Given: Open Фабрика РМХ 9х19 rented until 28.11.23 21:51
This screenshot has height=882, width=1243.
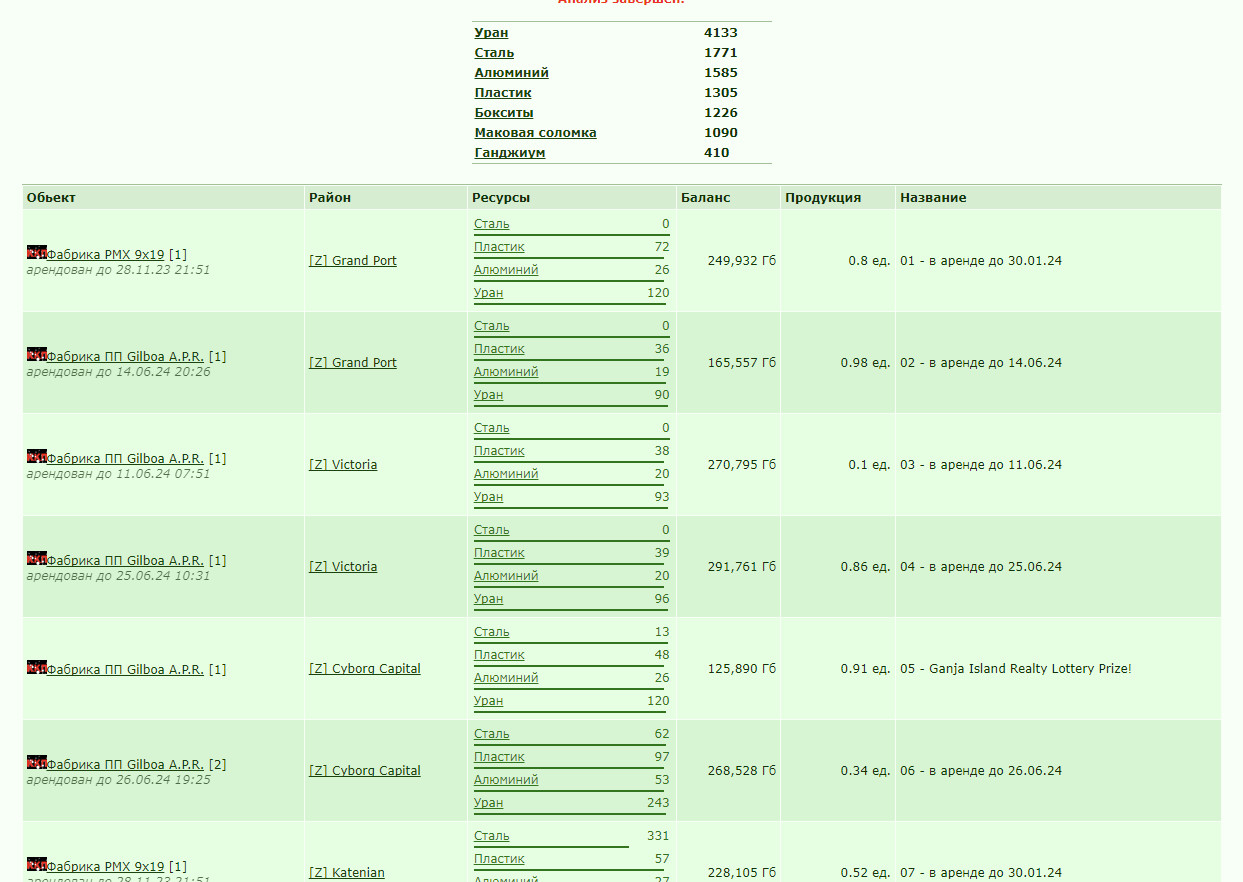Looking at the screenshot, I should [x=105, y=255].
